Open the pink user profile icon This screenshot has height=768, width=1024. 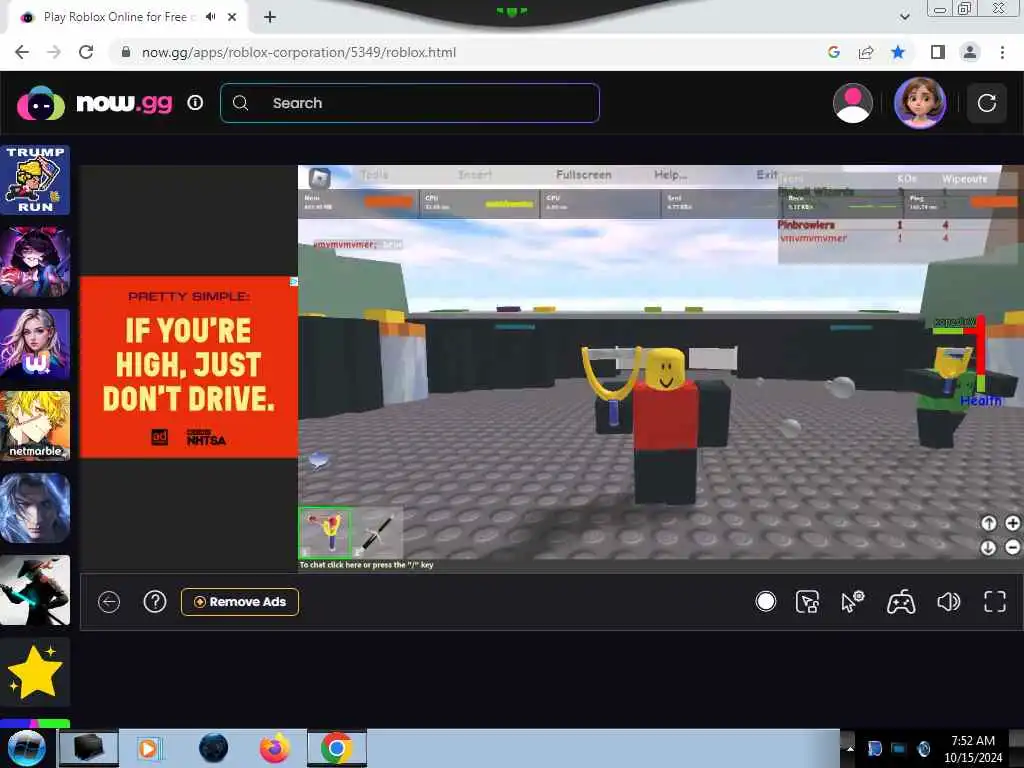click(853, 103)
